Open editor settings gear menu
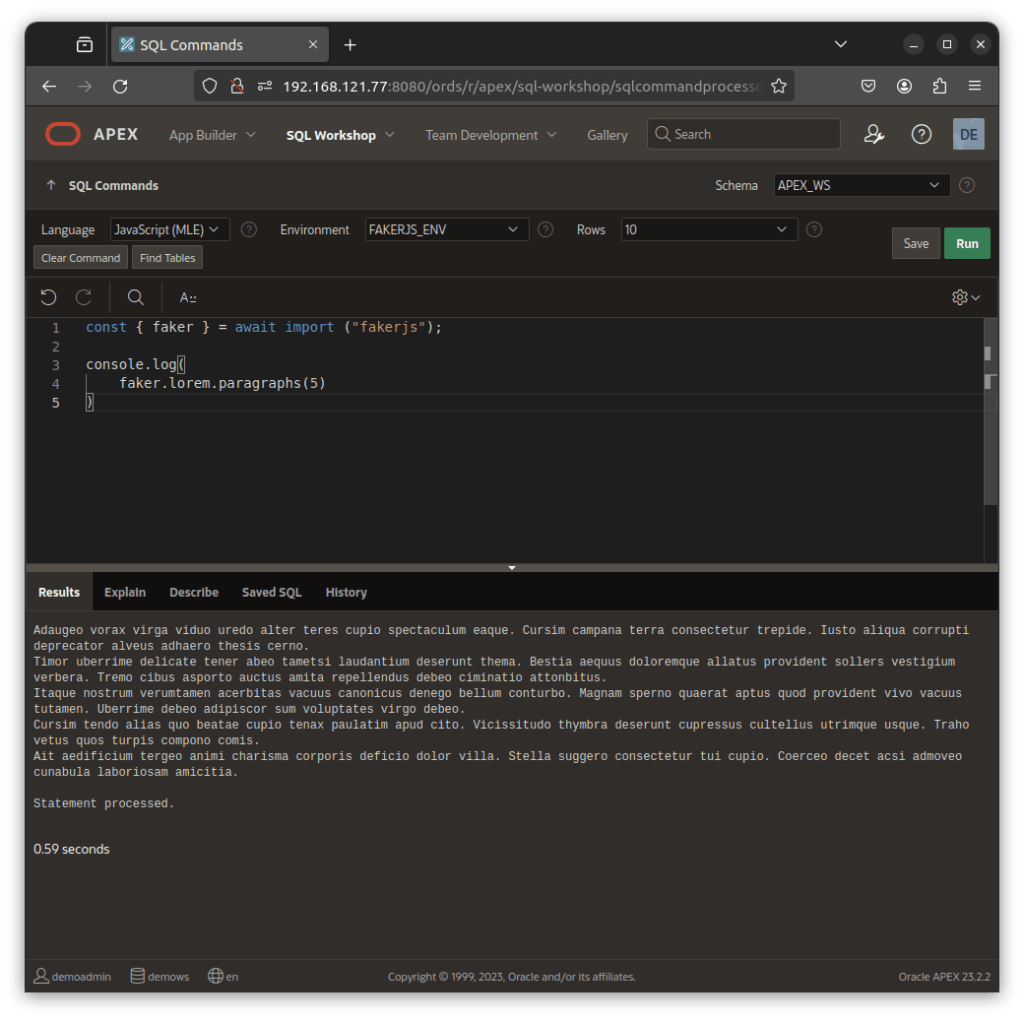Image resolution: width=1024 pixels, height=1020 pixels. pos(966,297)
